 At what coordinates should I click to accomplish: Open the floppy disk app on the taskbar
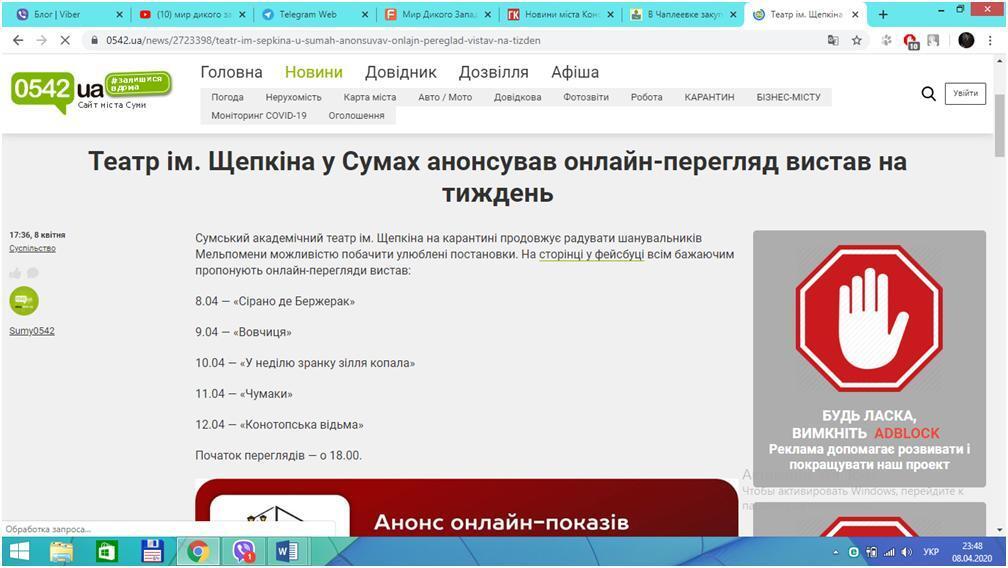click(x=152, y=551)
